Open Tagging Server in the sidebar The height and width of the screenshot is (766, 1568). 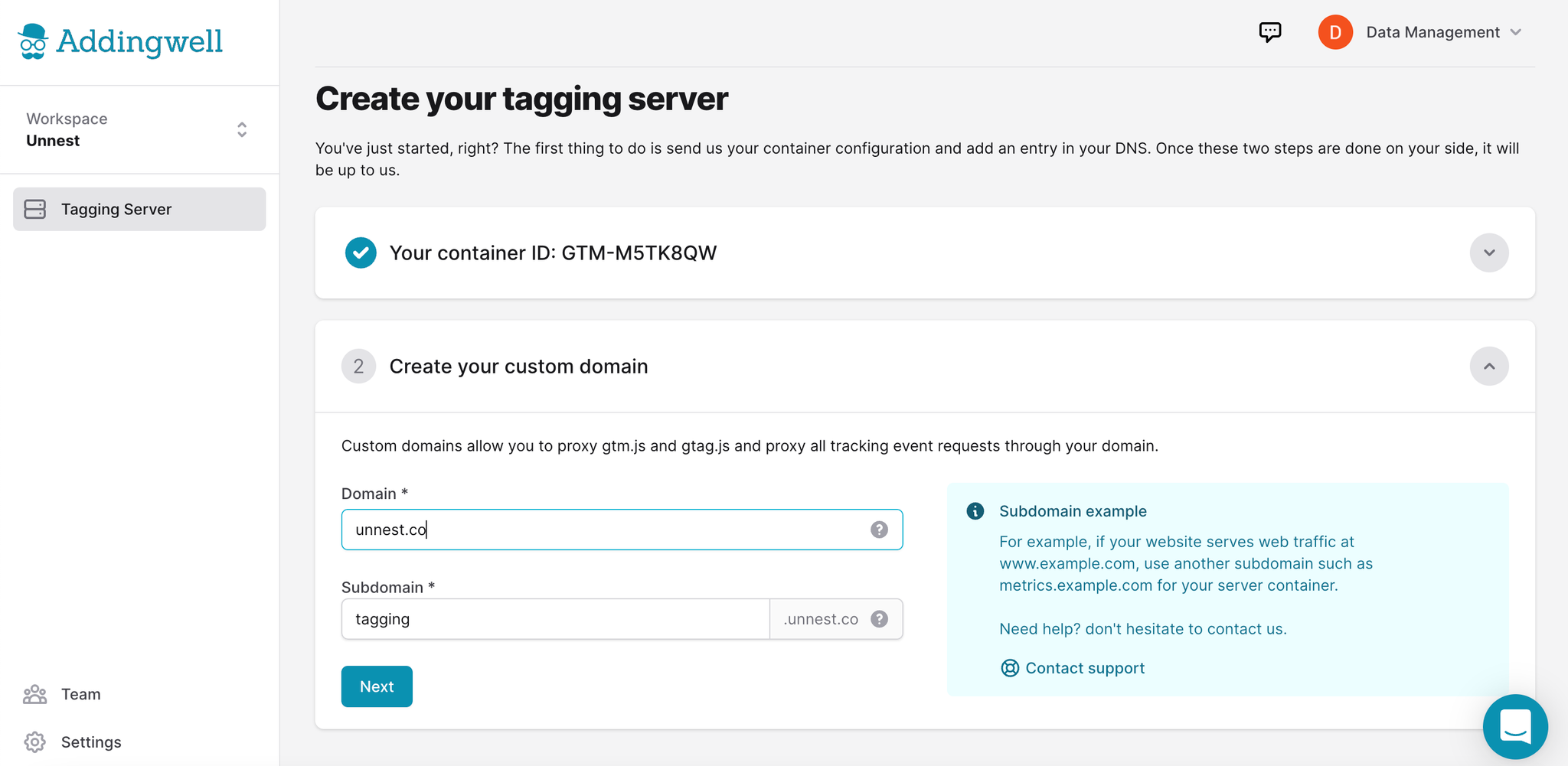coord(139,209)
